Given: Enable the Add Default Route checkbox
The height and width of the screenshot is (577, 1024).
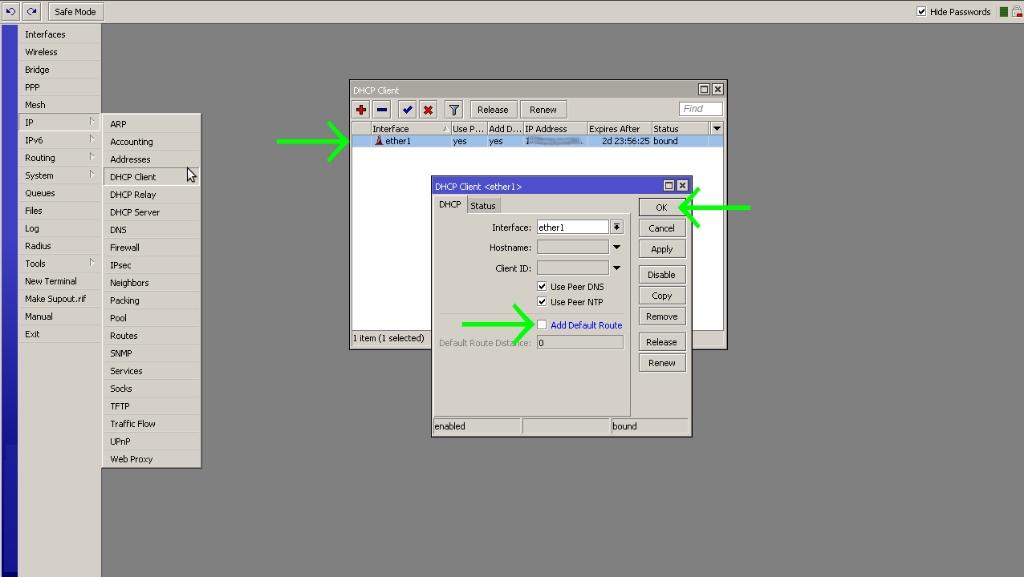Looking at the screenshot, I should point(543,325).
